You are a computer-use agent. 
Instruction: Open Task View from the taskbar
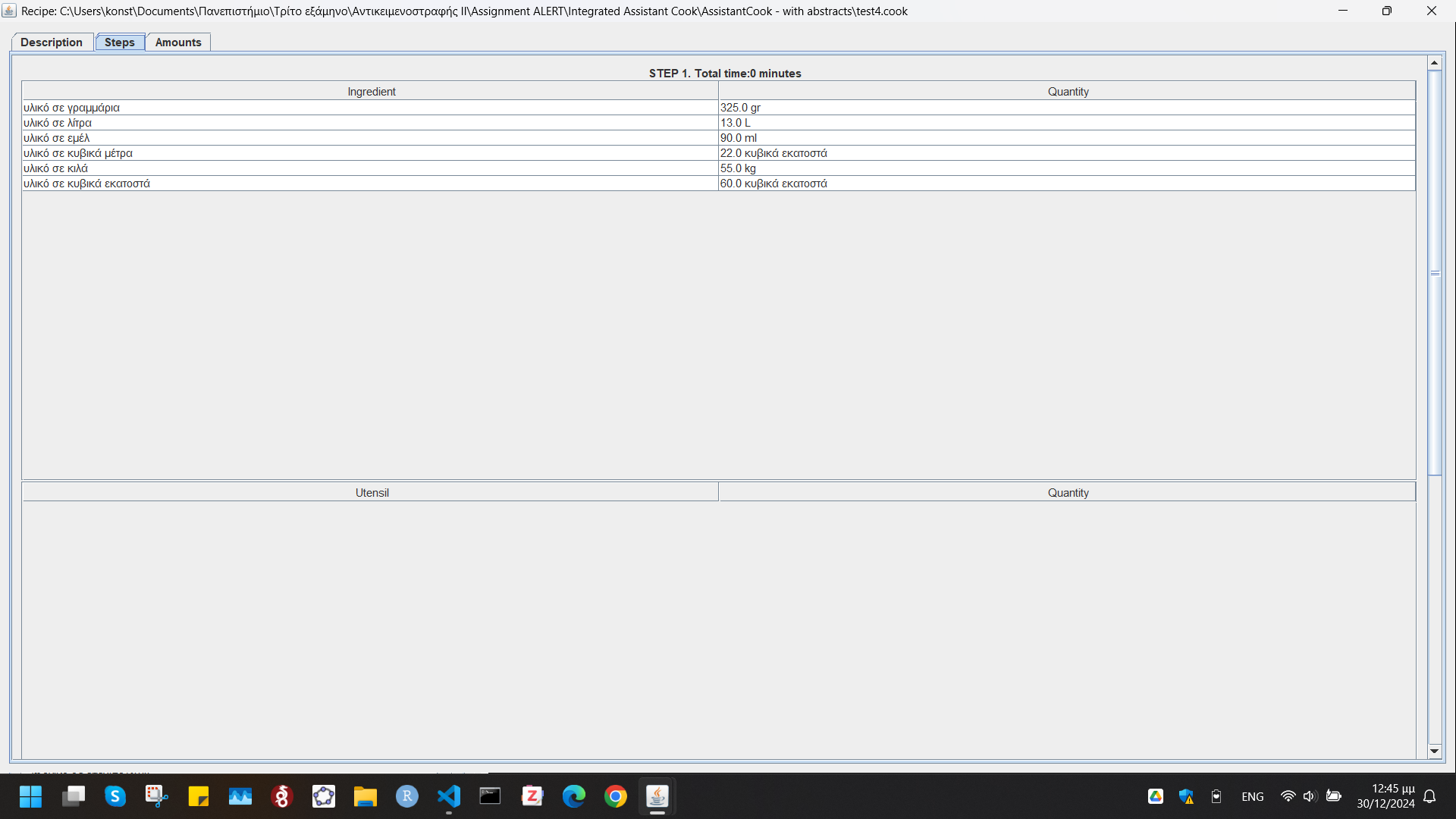coord(74,796)
